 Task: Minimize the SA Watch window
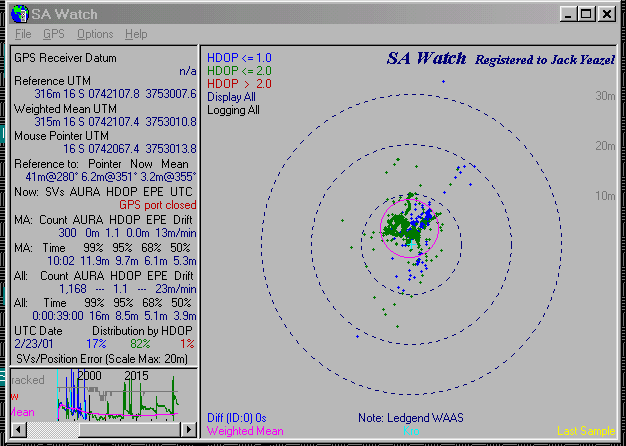569,14
